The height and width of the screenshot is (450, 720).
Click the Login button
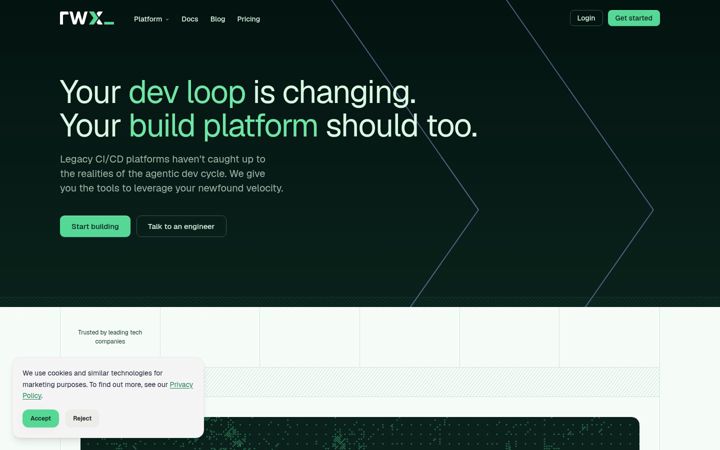point(586,18)
